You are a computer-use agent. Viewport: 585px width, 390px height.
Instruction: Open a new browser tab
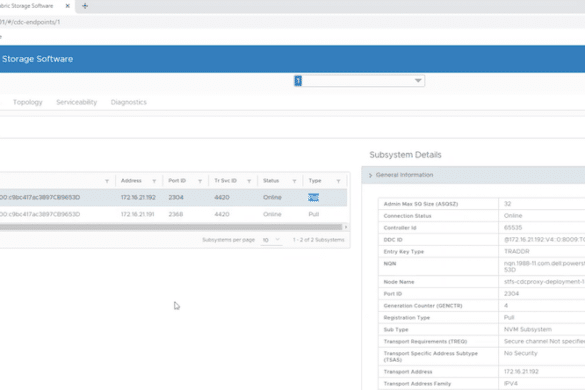coord(85,6)
